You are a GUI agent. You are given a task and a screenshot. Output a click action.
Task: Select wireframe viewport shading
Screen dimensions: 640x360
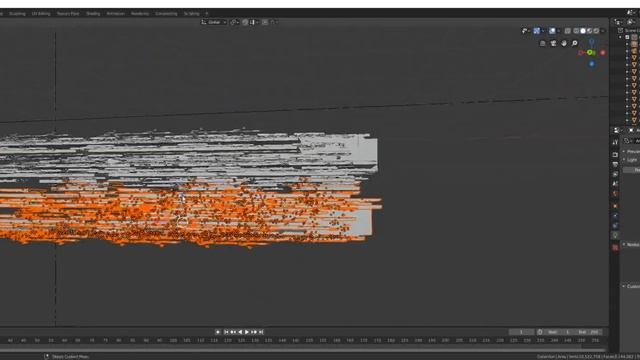(x=576, y=31)
